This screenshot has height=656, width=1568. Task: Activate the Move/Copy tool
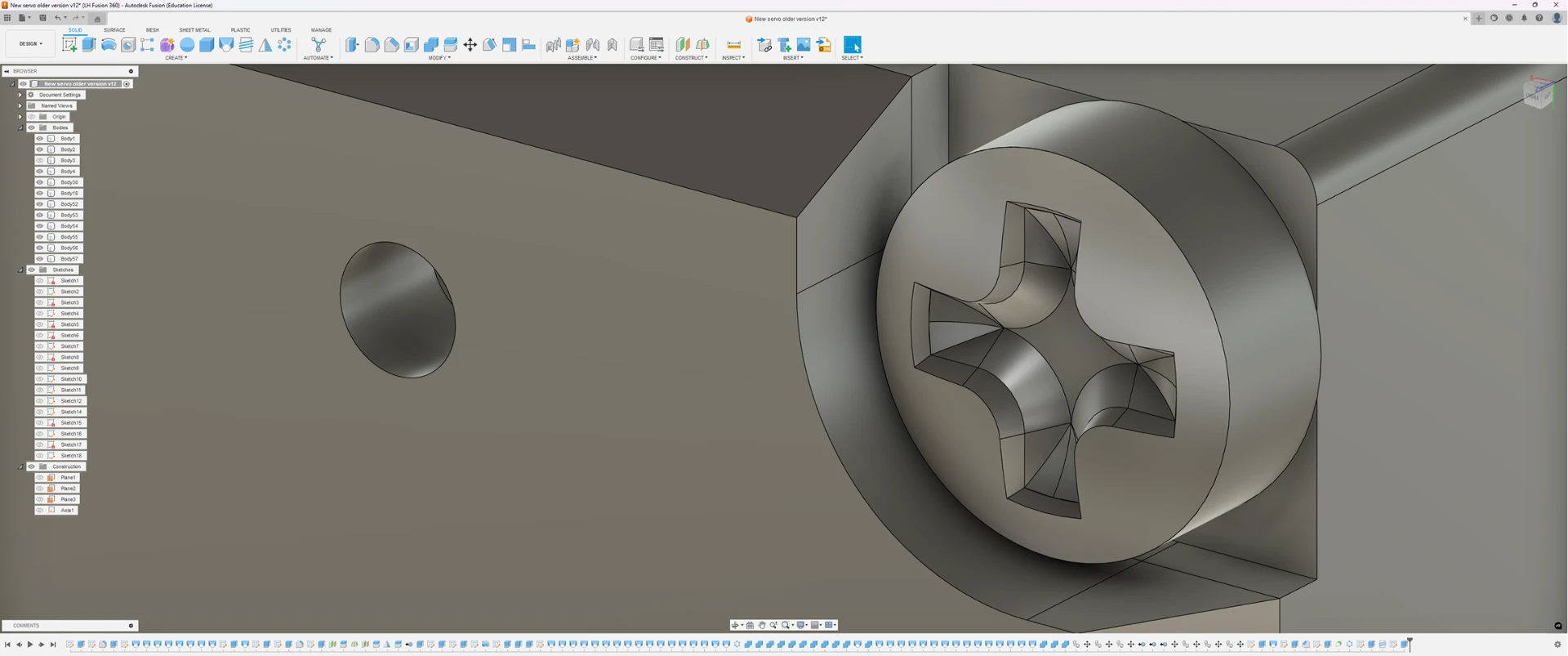pos(470,45)
